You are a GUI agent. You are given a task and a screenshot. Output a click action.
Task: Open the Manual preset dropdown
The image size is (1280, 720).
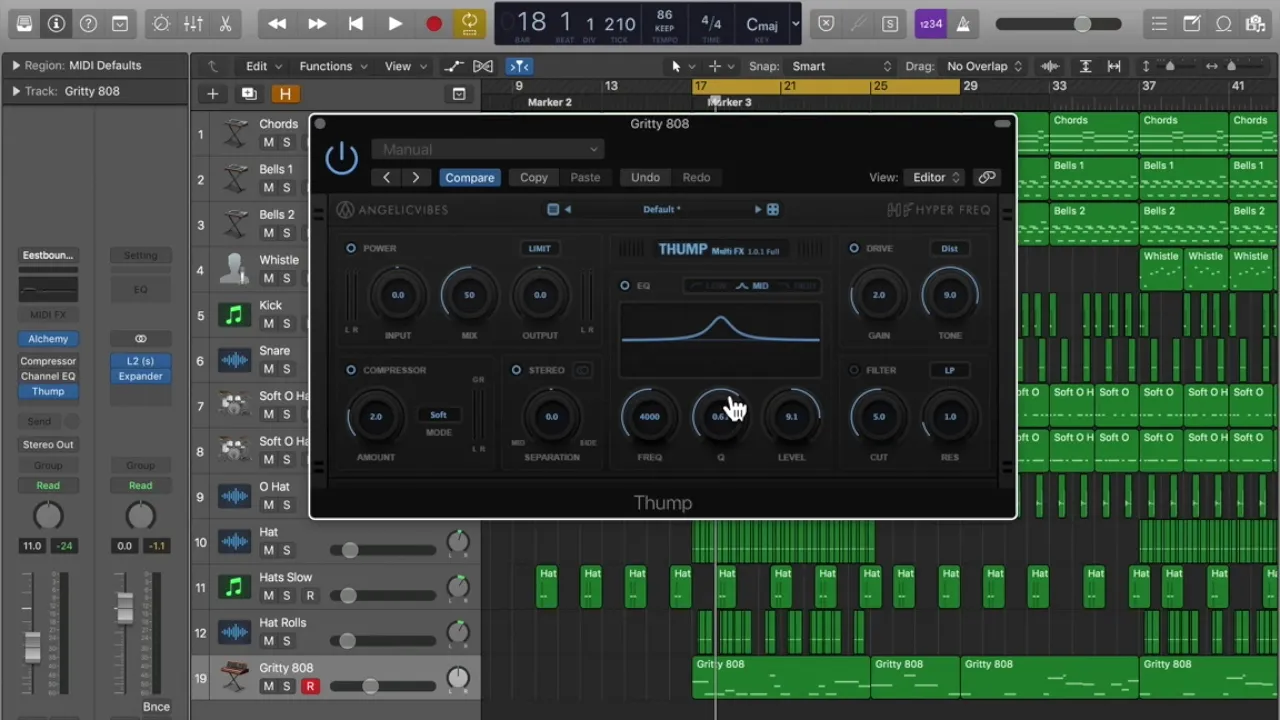[487, 149]
